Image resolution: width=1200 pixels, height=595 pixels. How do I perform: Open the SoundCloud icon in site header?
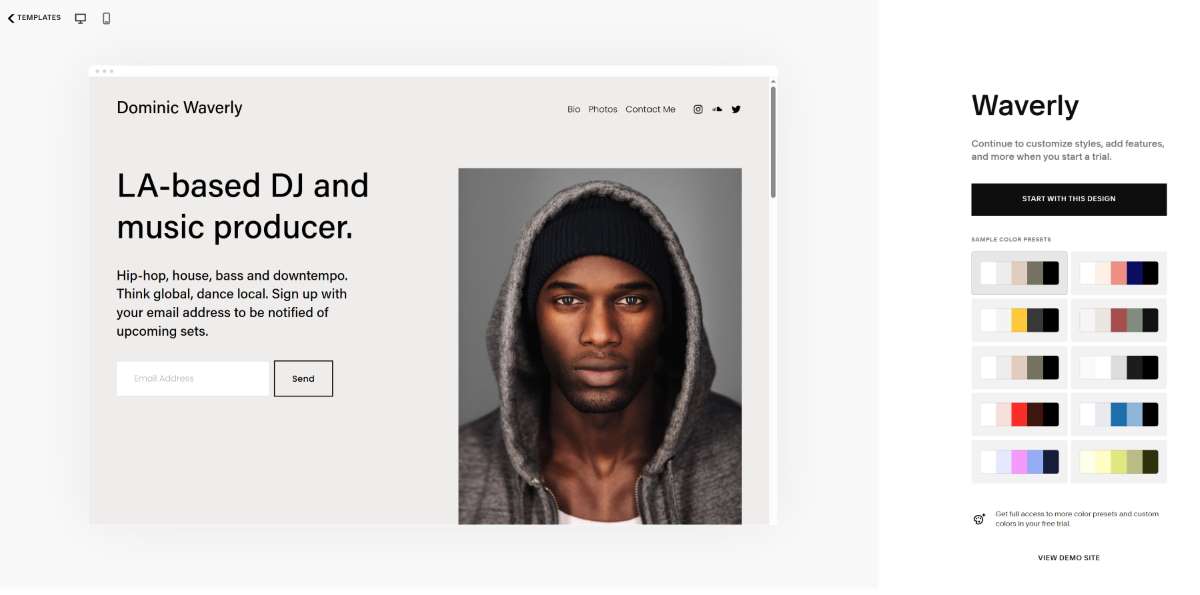coord(717,109)
